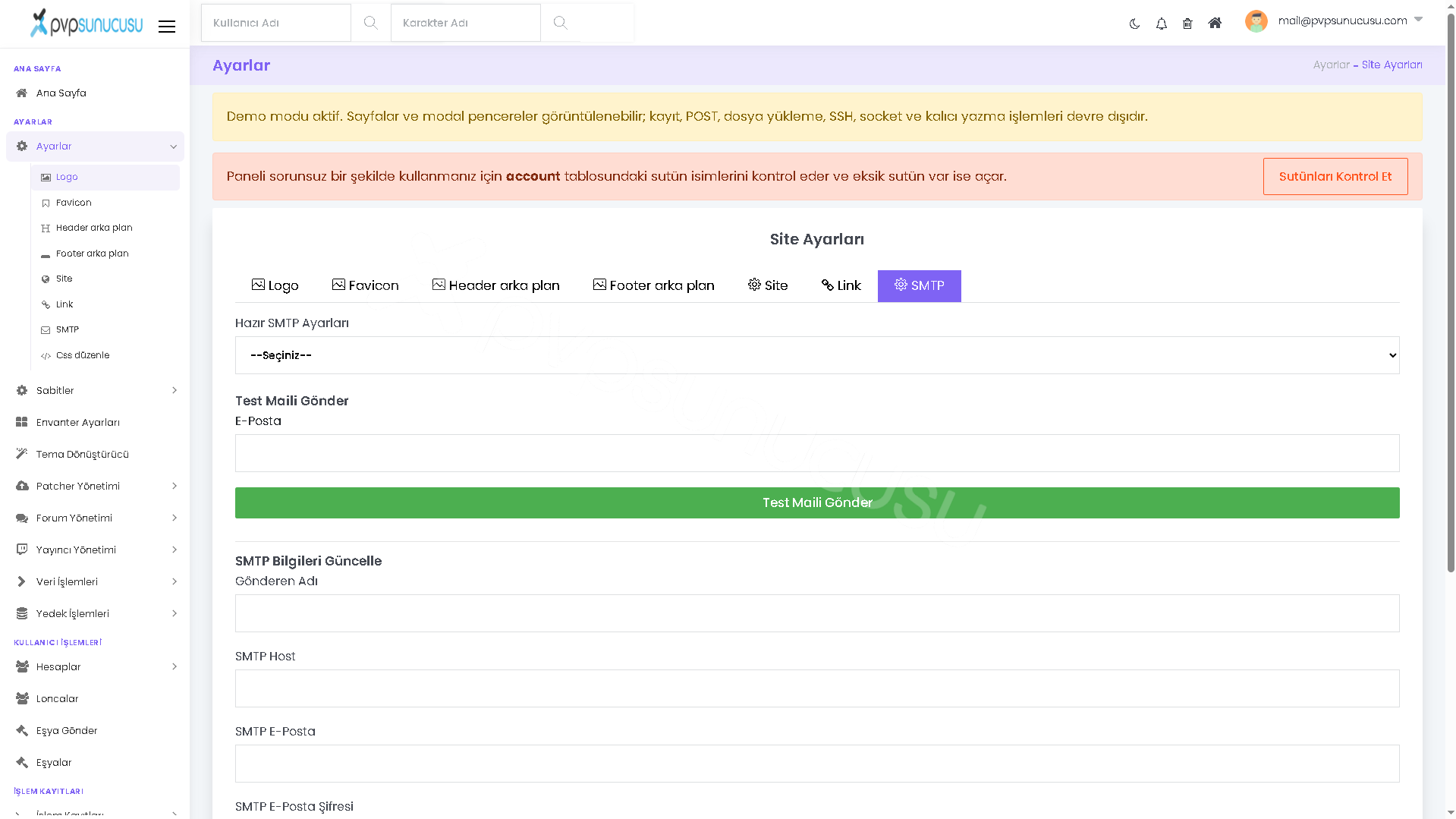Switch to the Favicon tab
This screenshot has width=1456, height=819.
click(x=365, y=285)
